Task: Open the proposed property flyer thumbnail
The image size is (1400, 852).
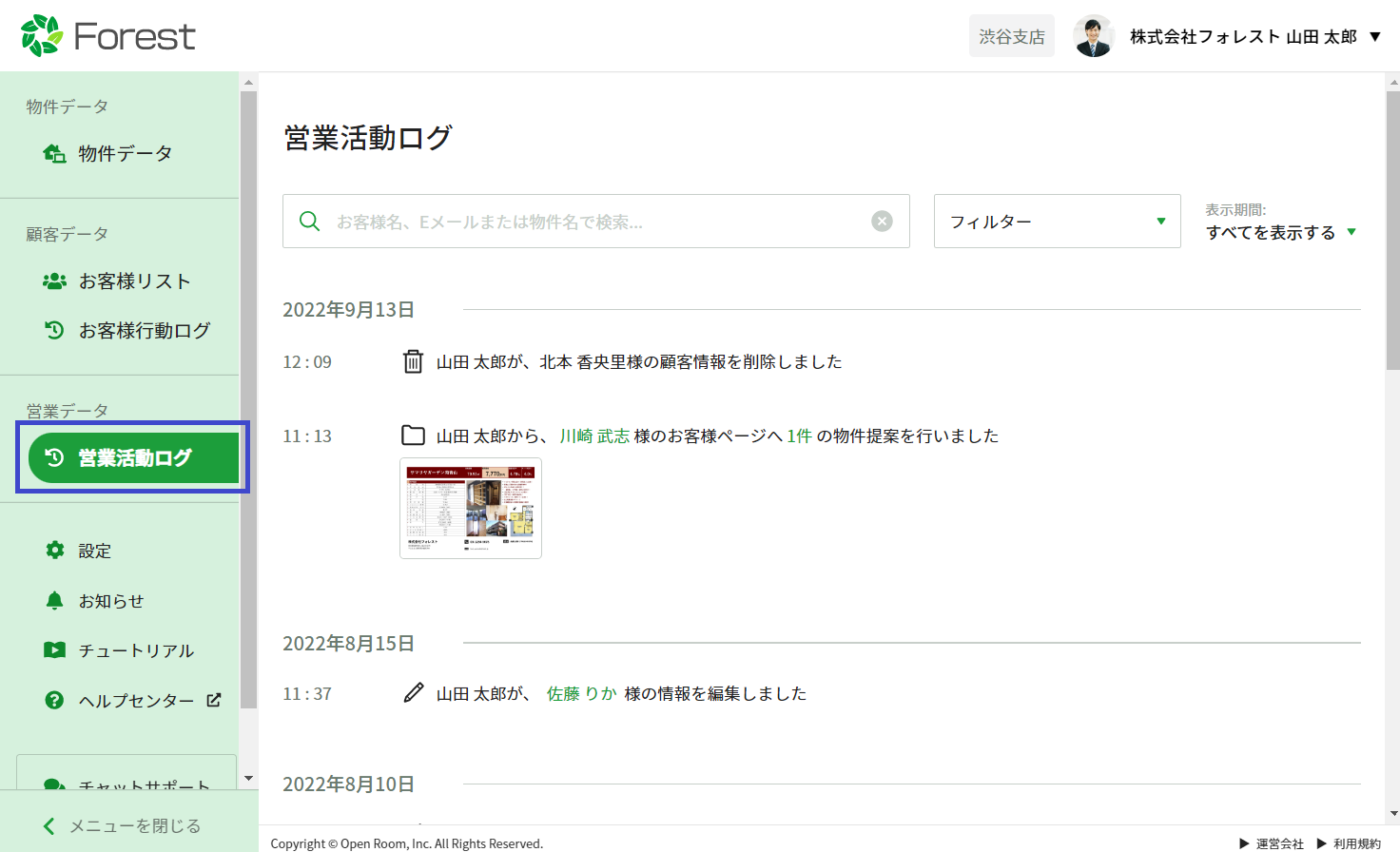Action: click(x=471, y=508)
